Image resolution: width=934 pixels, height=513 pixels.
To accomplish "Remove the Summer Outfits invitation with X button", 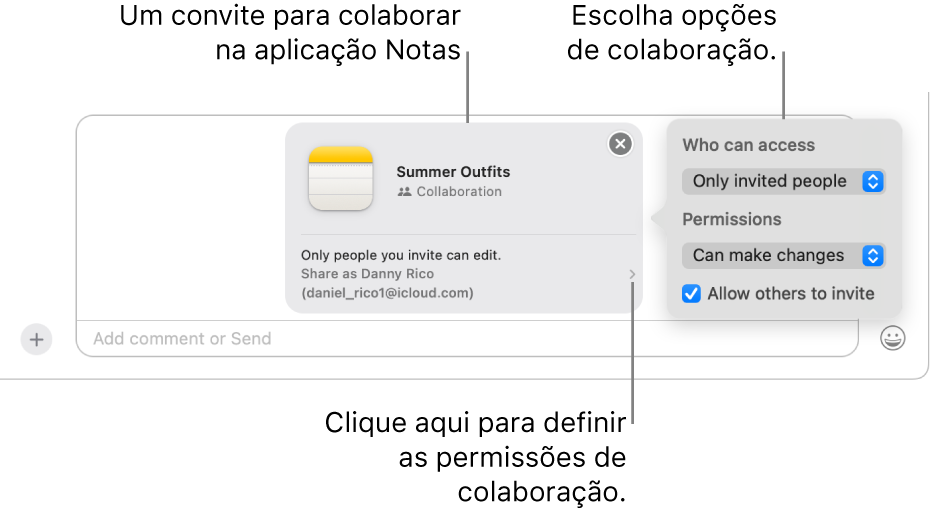I will (620, 144).
